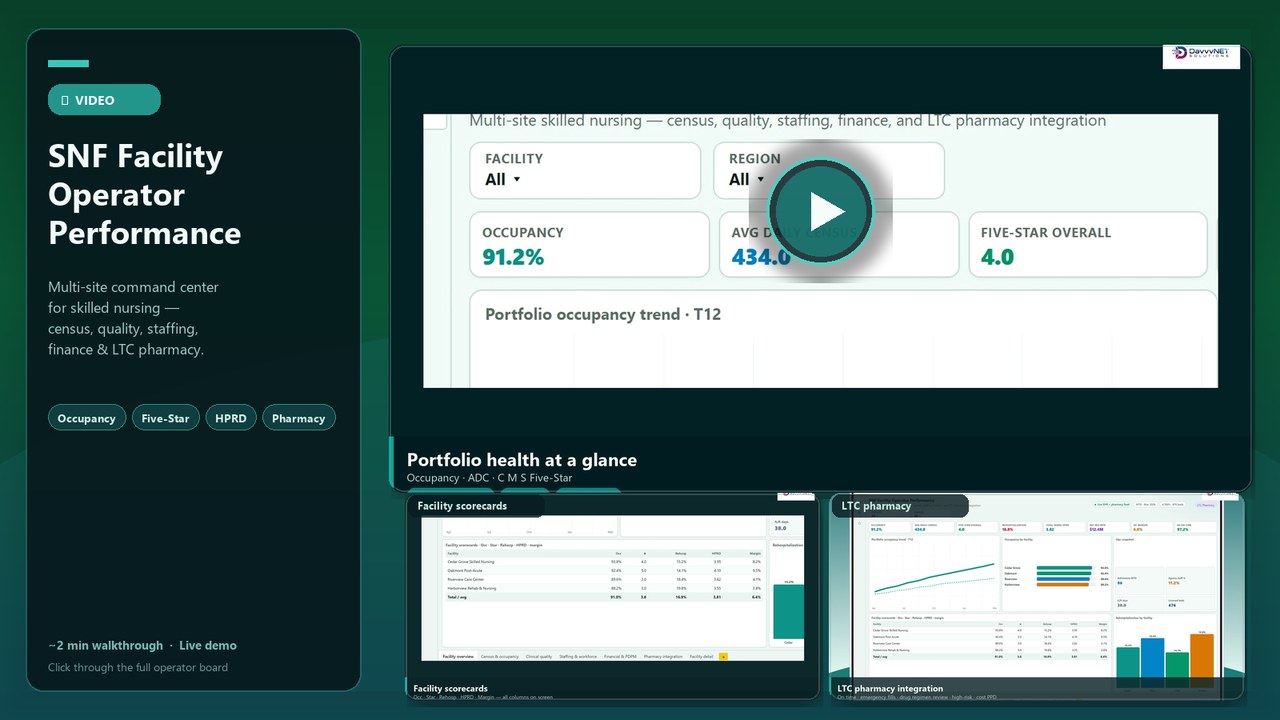The height and width of the screenshot is (720, 1280).
Task: Click the Facility scorecards caption label
Action: tap(450, 688)
